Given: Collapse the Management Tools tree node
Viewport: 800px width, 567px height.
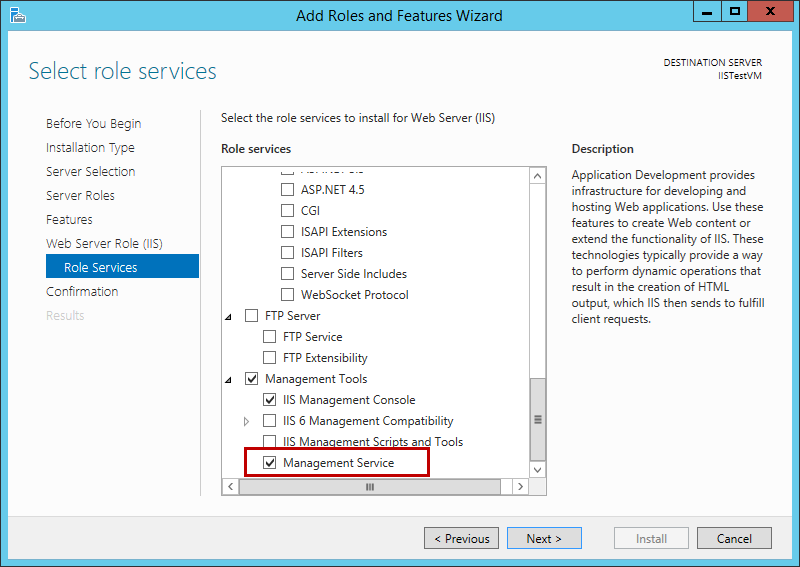Looking at the screenshot, I should tap(228, 380).
